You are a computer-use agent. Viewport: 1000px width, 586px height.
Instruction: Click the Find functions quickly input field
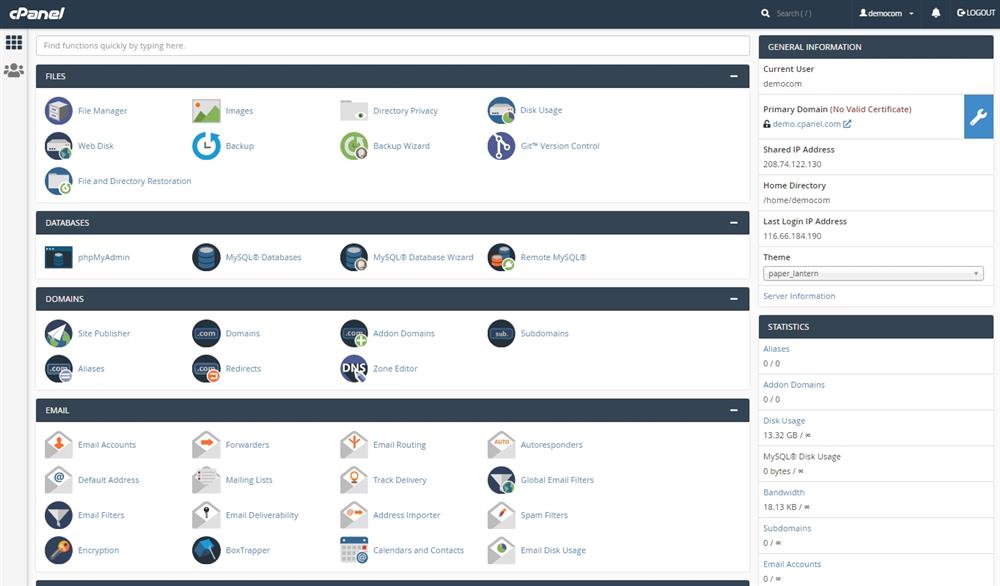point(393,46)
